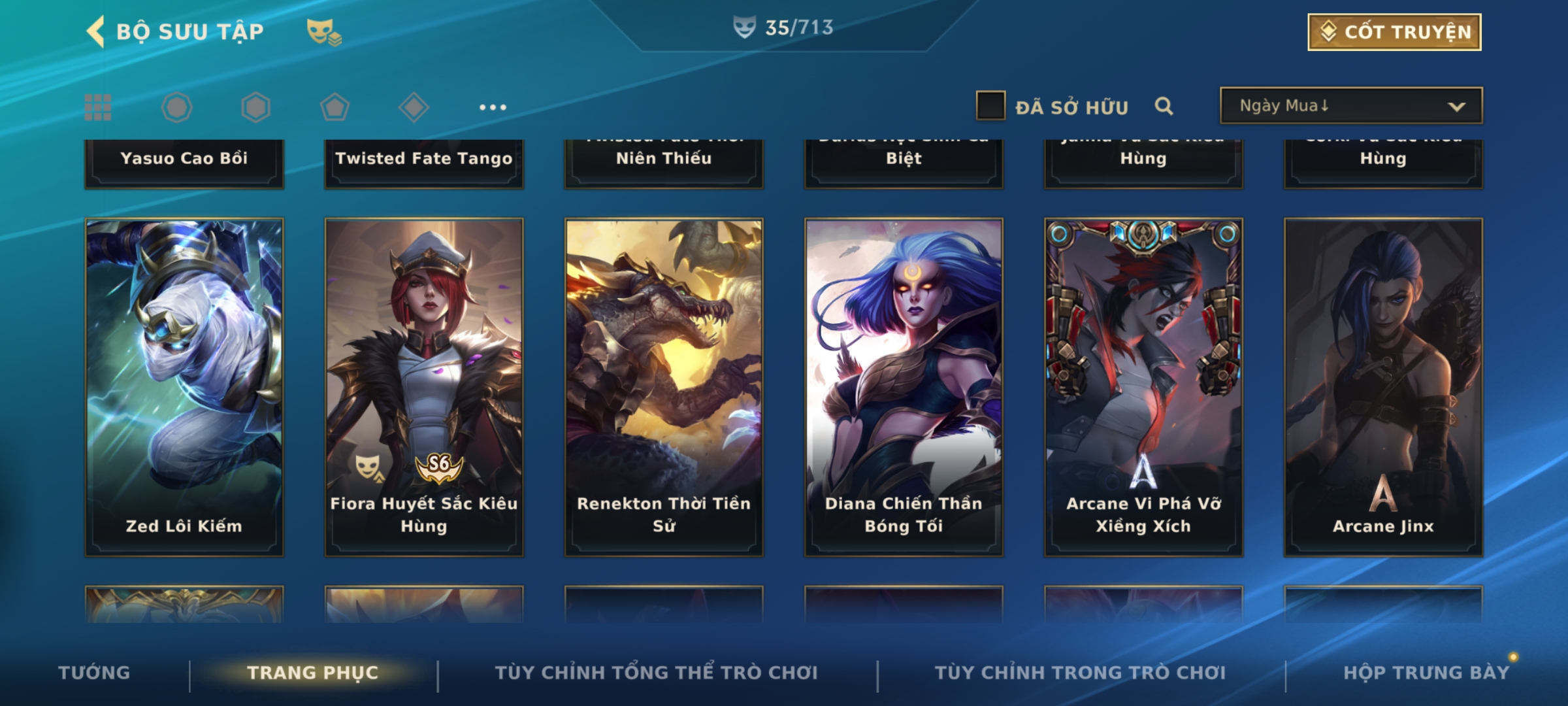Expand the Ngày Mua sort dropdown
The width and height of the screenshot is (1568, 706).
(x=1351, y=105)
